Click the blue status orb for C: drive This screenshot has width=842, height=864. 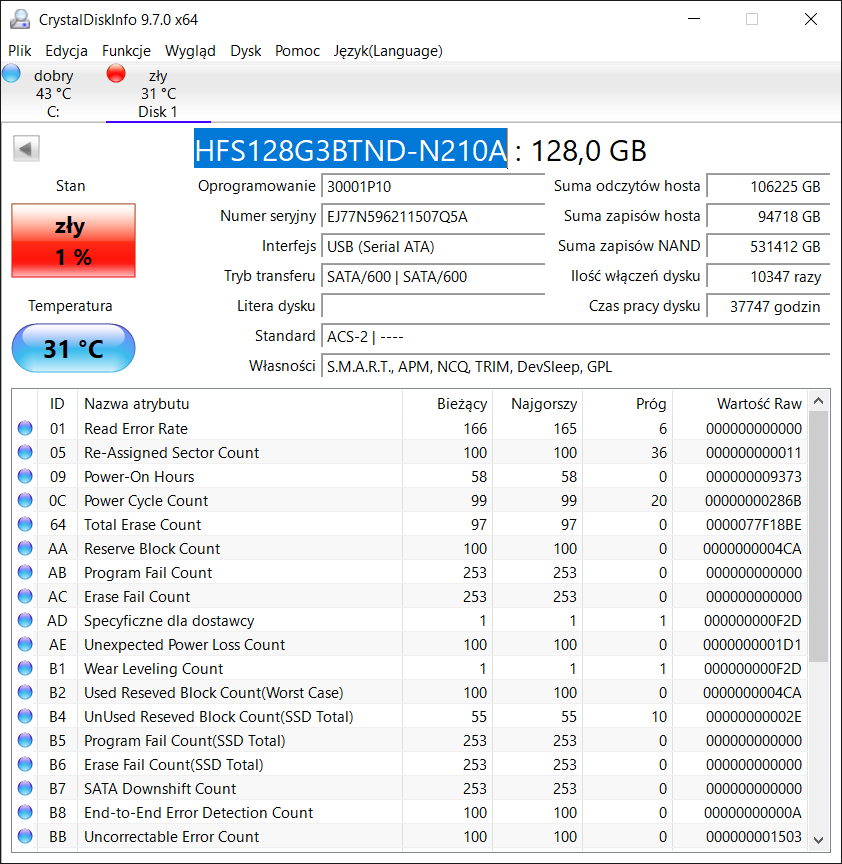point(12,73)
